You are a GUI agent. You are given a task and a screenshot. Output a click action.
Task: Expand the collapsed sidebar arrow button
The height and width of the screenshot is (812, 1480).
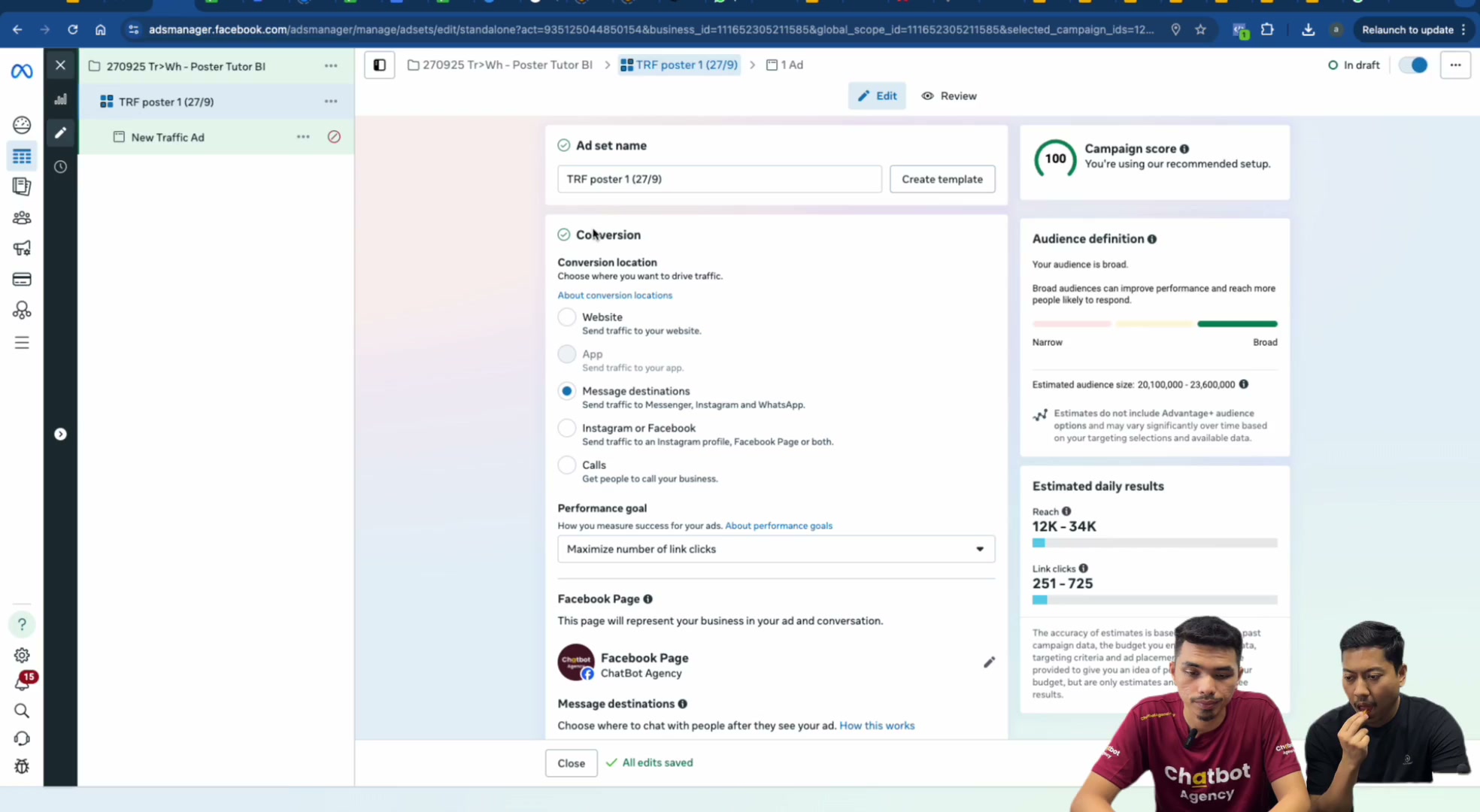pyautogui.click(x=60, y=435)
